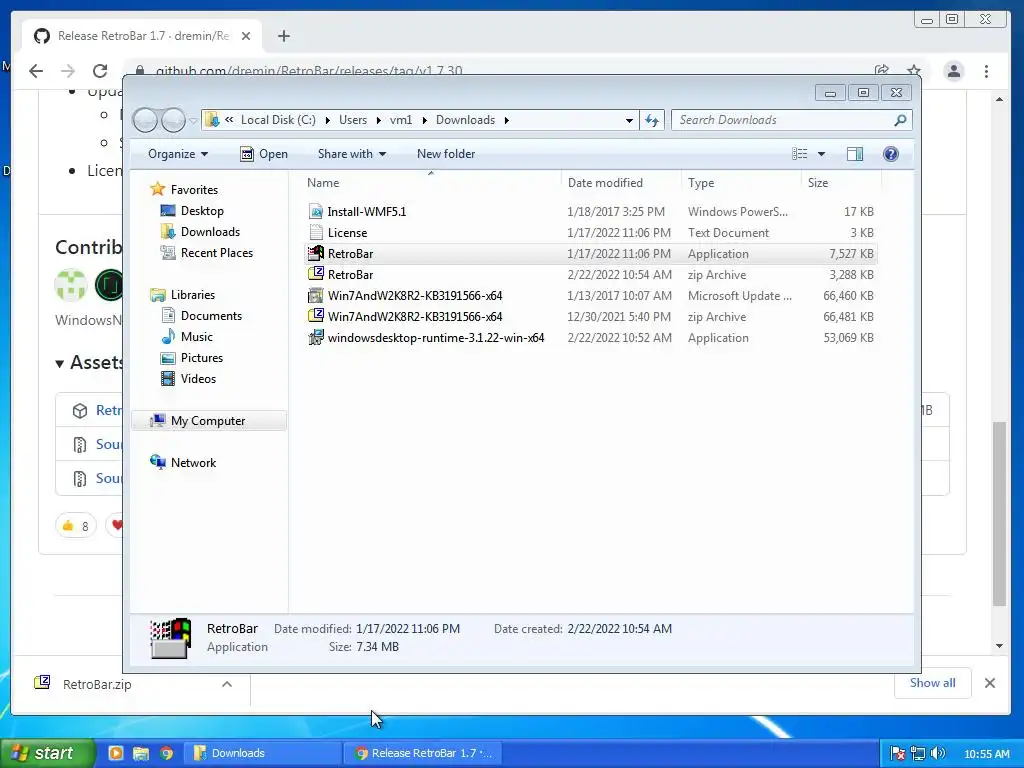Screen dimensions: 1024x768
Task: Select the Win7AndW2K8R2 zip Archive icon
Action: click(316, 316)
